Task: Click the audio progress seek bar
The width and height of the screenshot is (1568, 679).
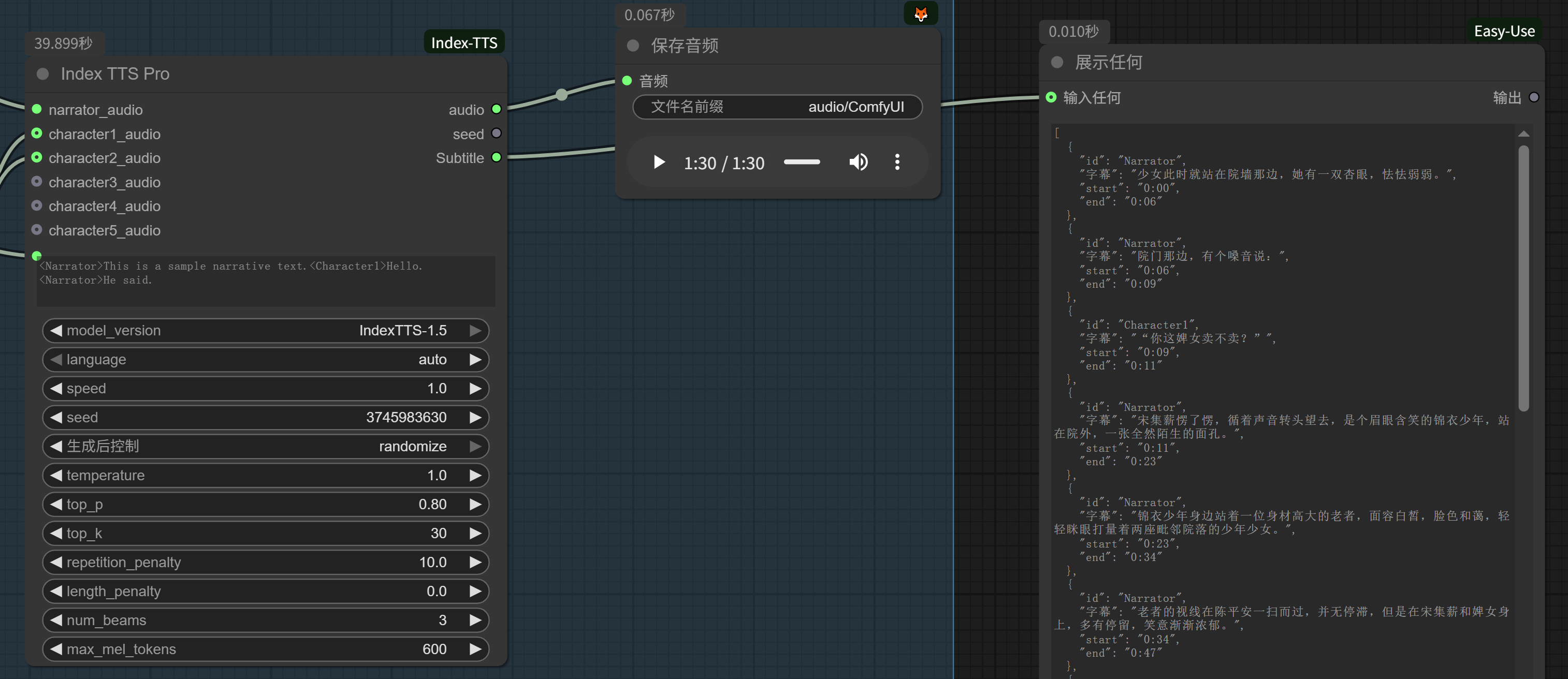Action: 802,163
